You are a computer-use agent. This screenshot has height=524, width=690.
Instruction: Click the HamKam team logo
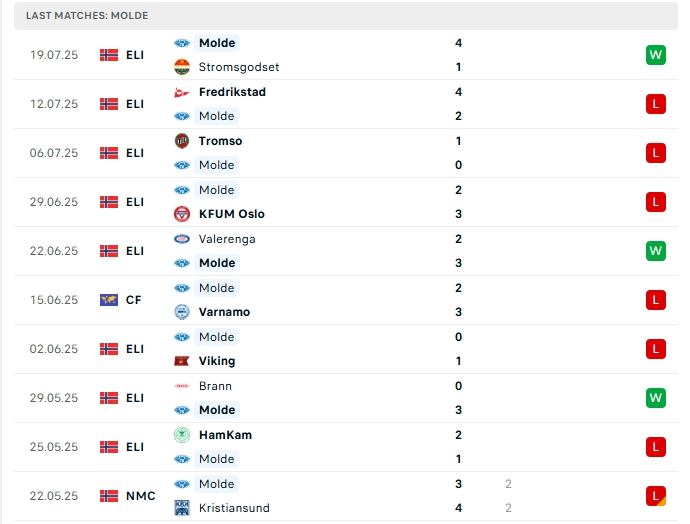click(182, 435)
